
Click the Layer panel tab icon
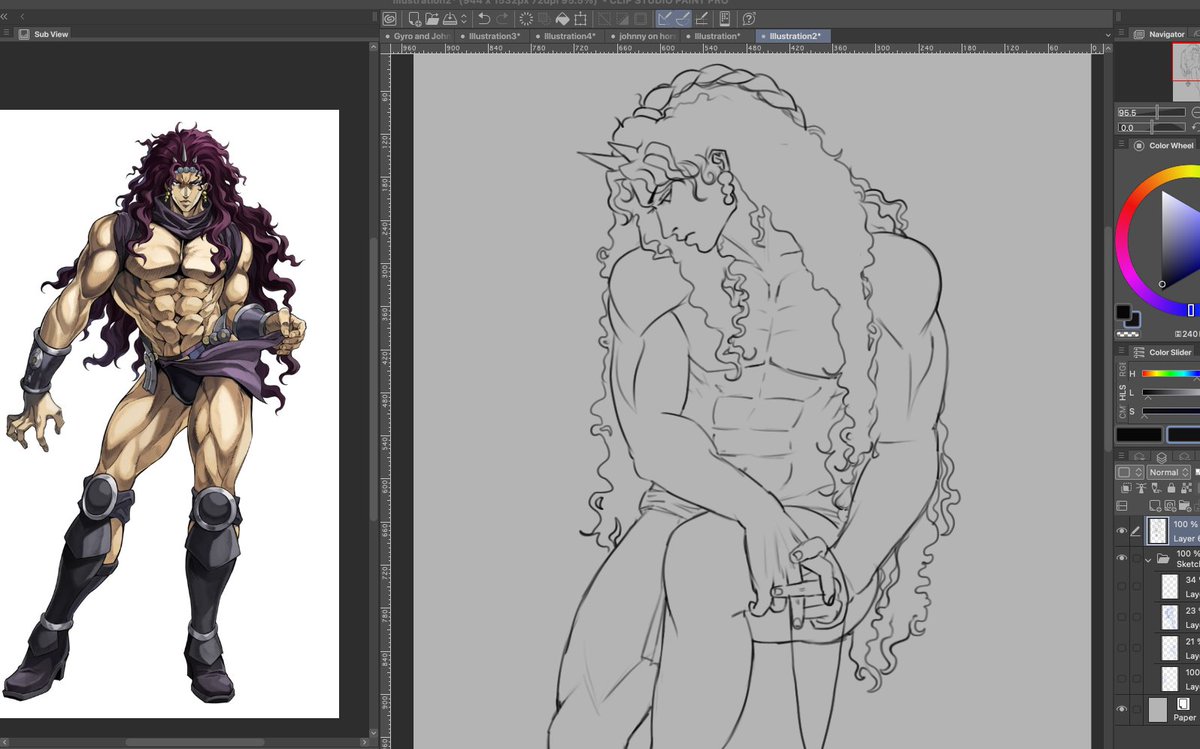point(1162,457)
